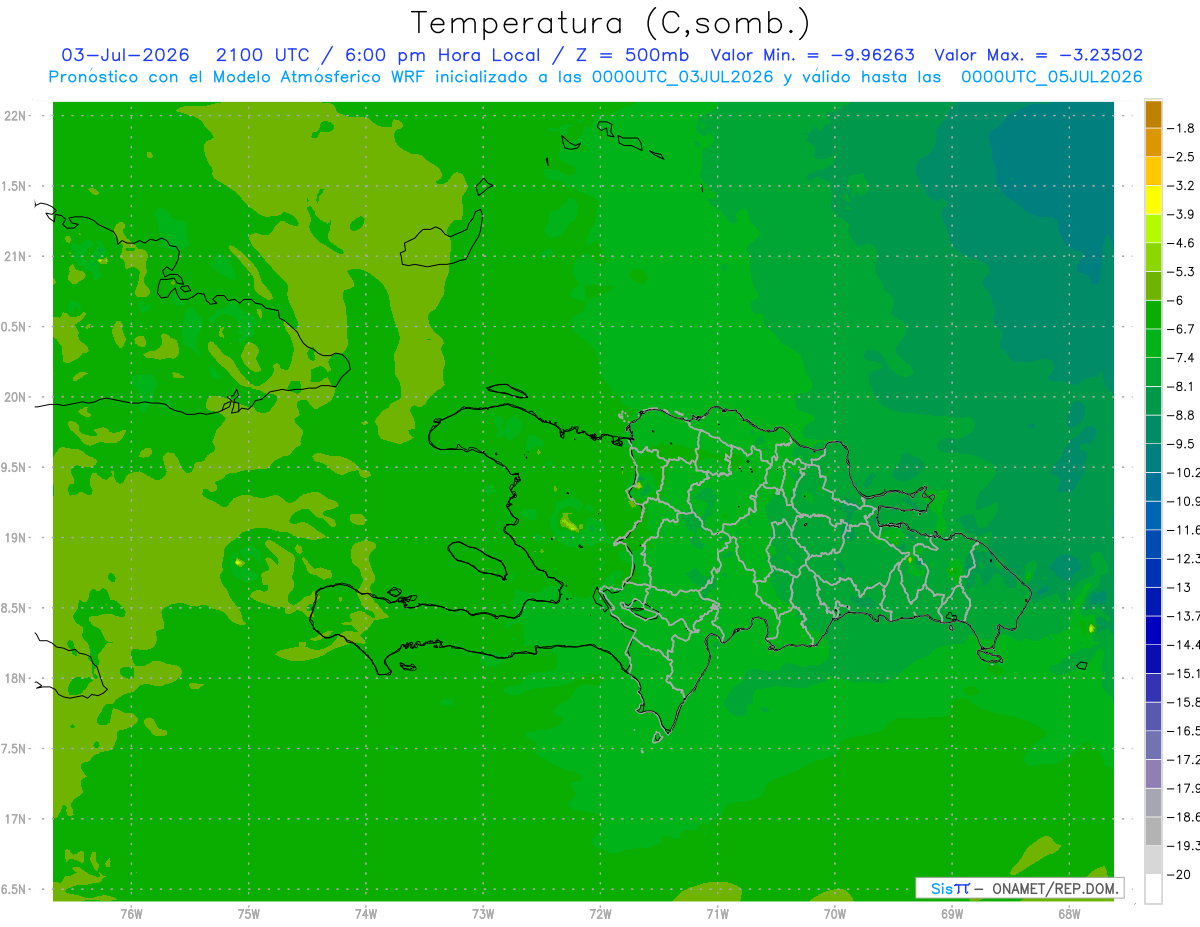This screenshot has width=1200, height=927.
Task: Click latitude label "20N"
Action: coord(15,397)
